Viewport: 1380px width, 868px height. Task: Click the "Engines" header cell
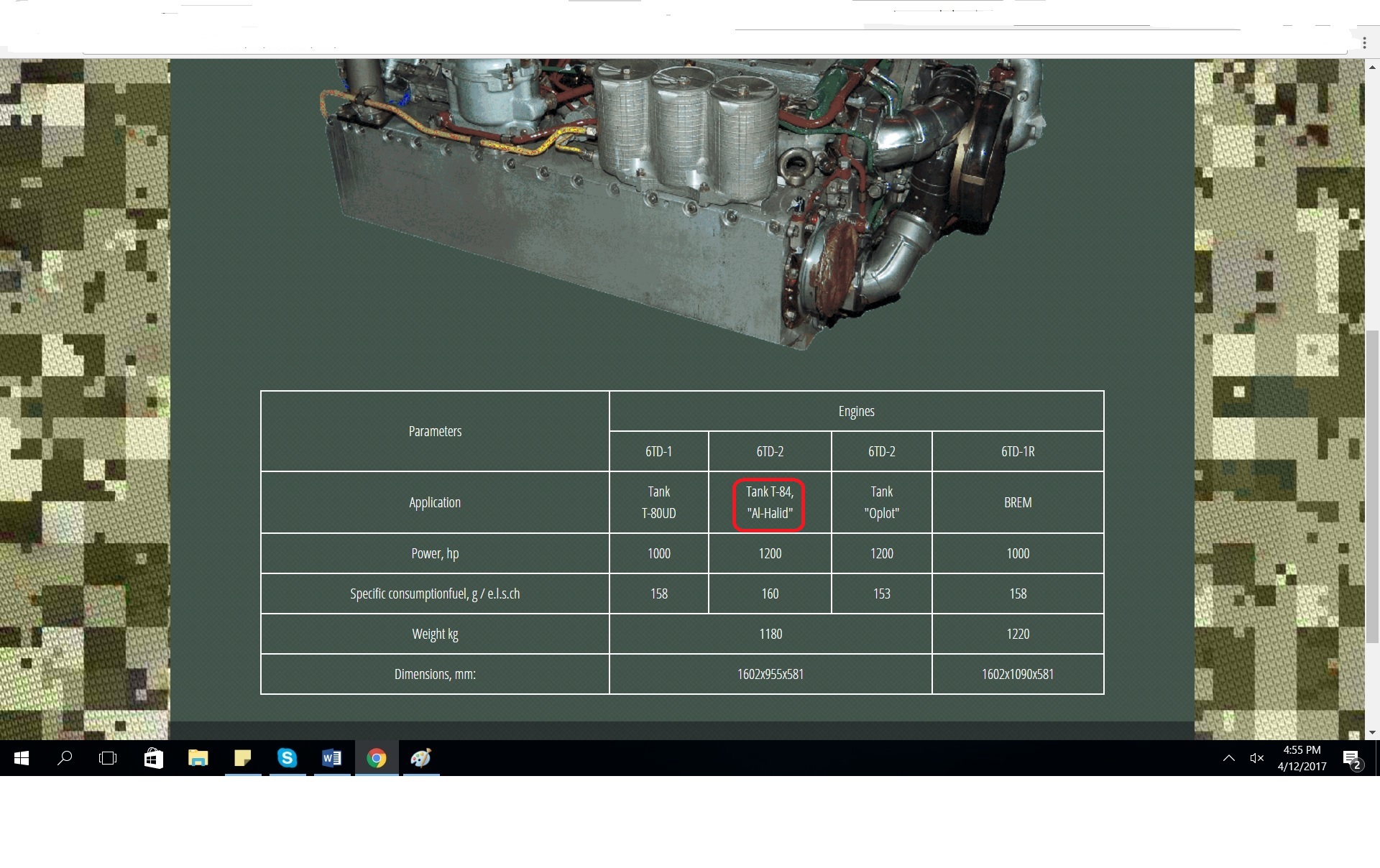(x=857, y=411)
